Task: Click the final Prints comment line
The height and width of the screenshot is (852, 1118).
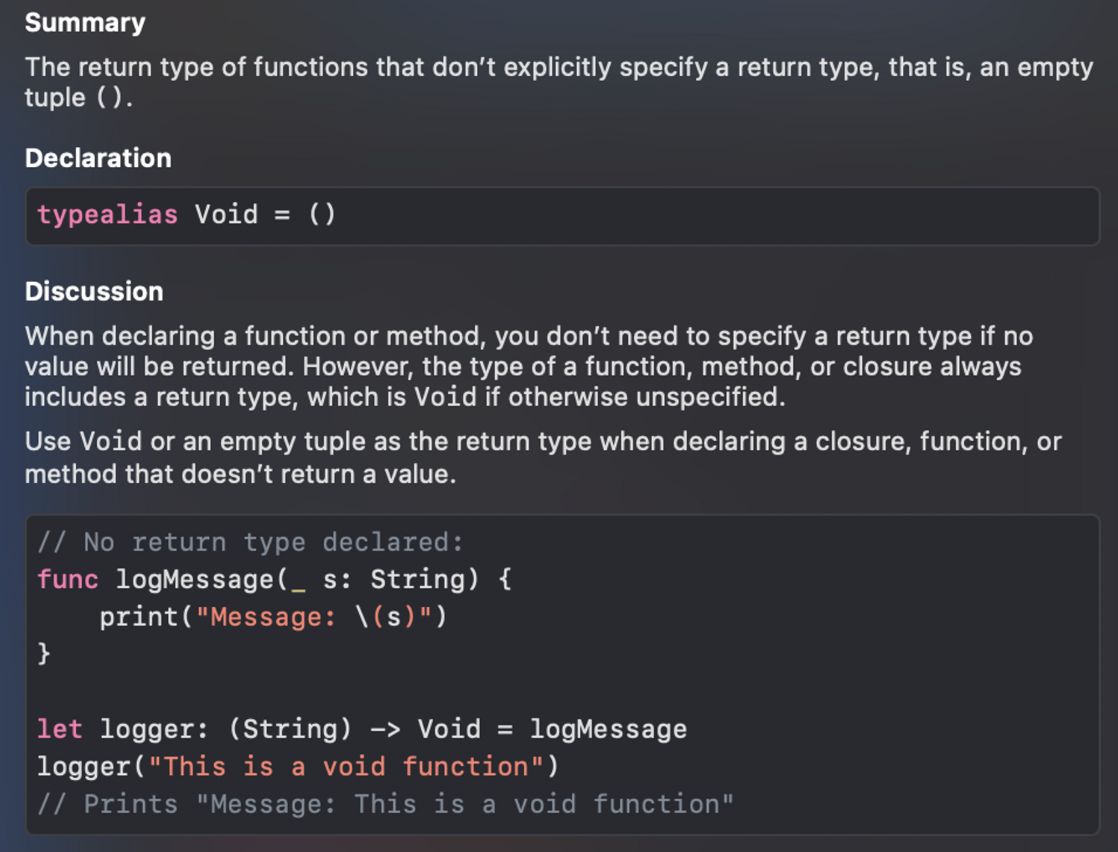Action: tap(385, 804)
